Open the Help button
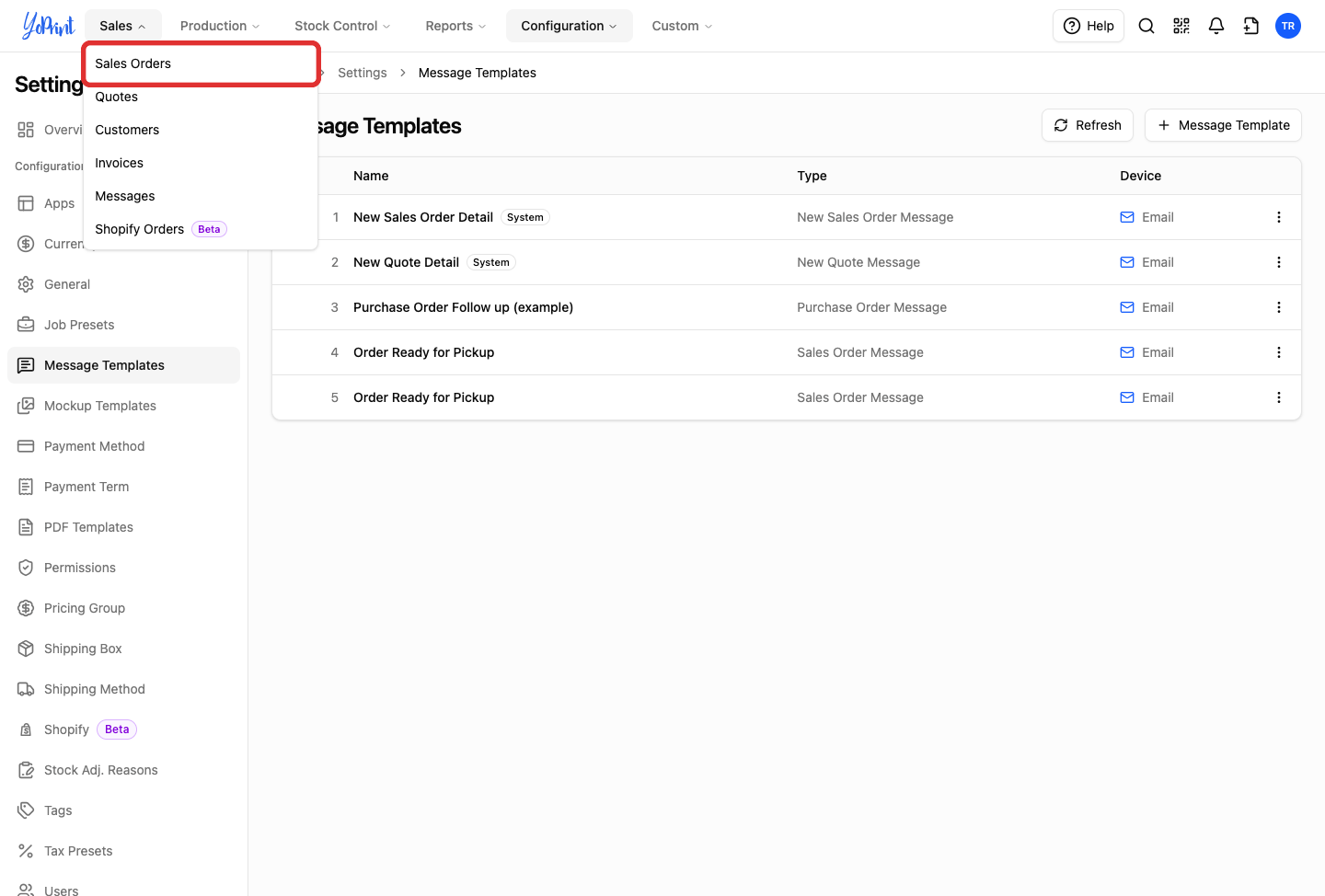This screenshot has width=1325, height=896. point(1089,26)
